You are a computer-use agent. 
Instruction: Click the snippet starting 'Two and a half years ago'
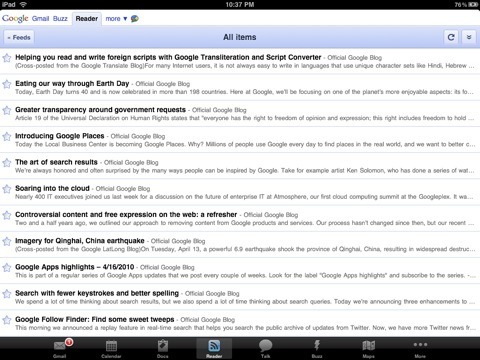[244, 223]
